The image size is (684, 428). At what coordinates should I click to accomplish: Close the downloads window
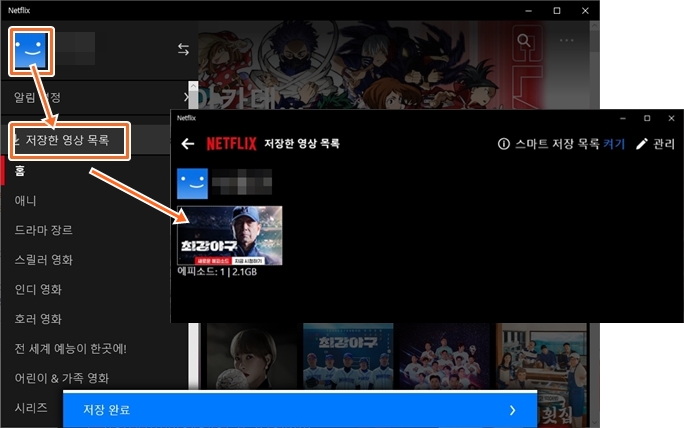pyautogui.click(x=671, y=118)
